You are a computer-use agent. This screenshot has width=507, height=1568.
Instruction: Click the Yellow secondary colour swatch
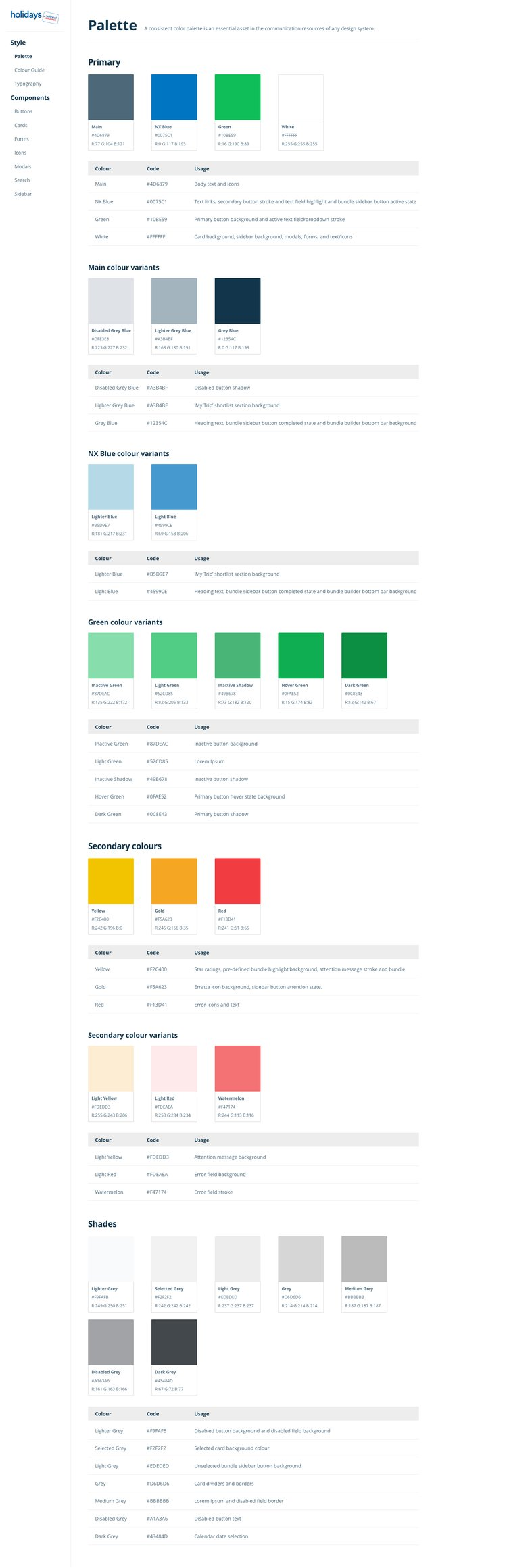(111, 881)
